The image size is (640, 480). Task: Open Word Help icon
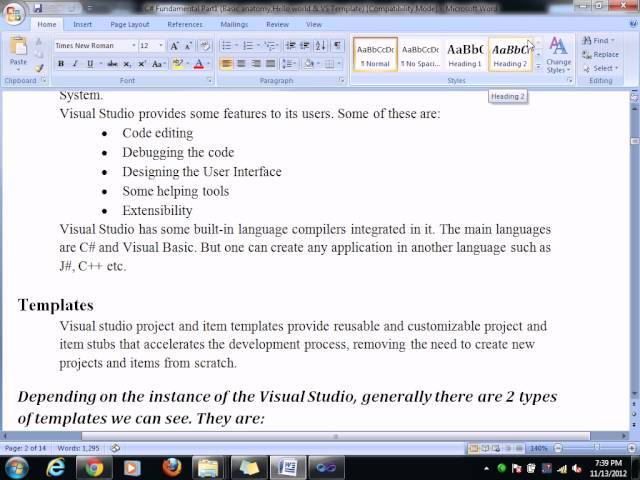(634, 24)
